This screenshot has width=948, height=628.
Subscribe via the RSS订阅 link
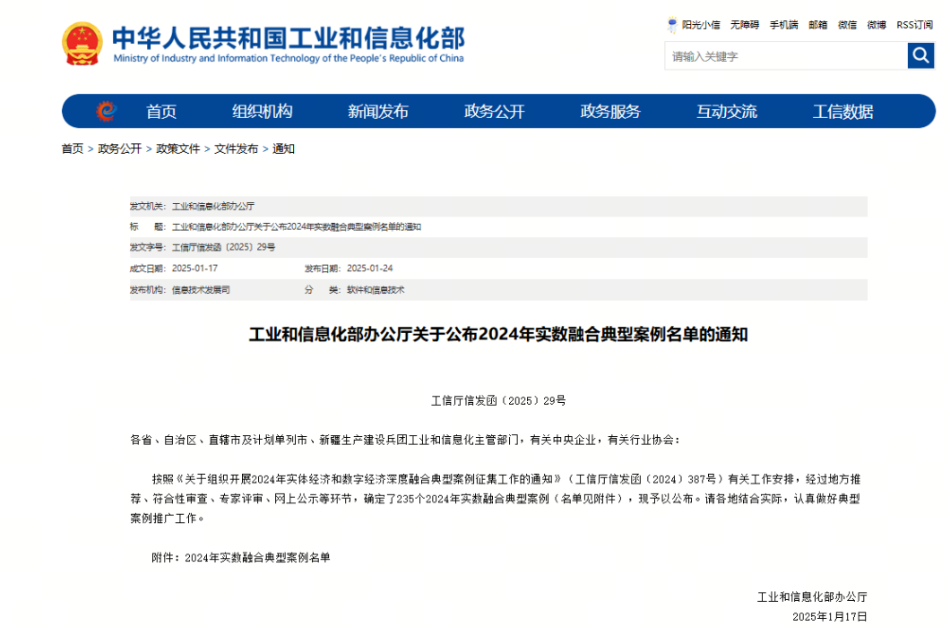click(x=914, y=24)
